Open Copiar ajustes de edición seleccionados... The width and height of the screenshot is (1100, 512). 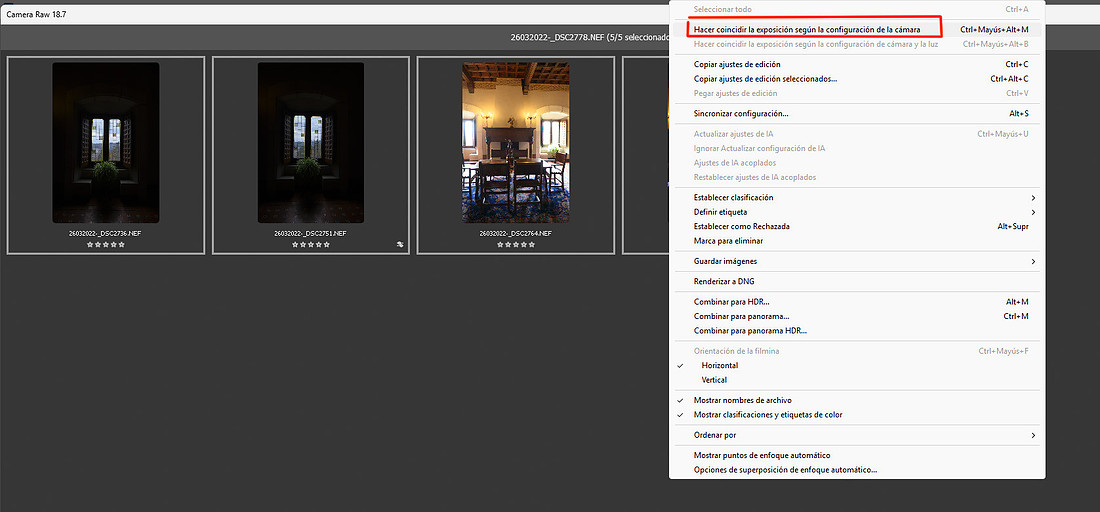click(857, 79)
